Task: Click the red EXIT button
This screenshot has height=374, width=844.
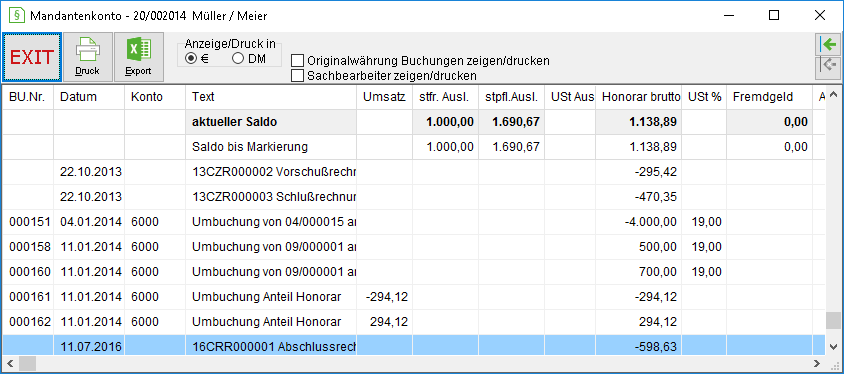Action: [32, 57]
